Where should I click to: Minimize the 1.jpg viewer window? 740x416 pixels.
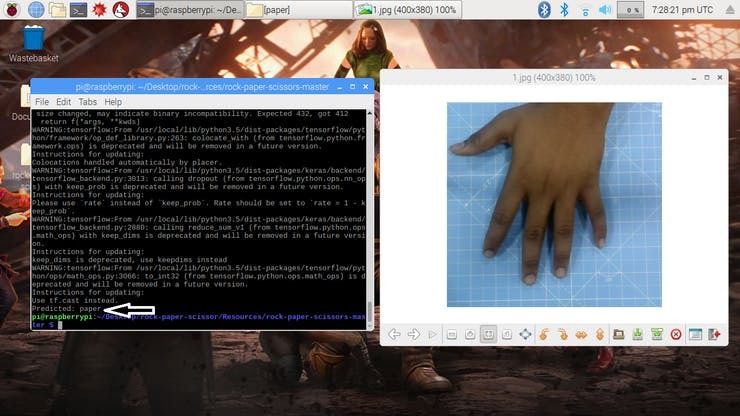694,77
